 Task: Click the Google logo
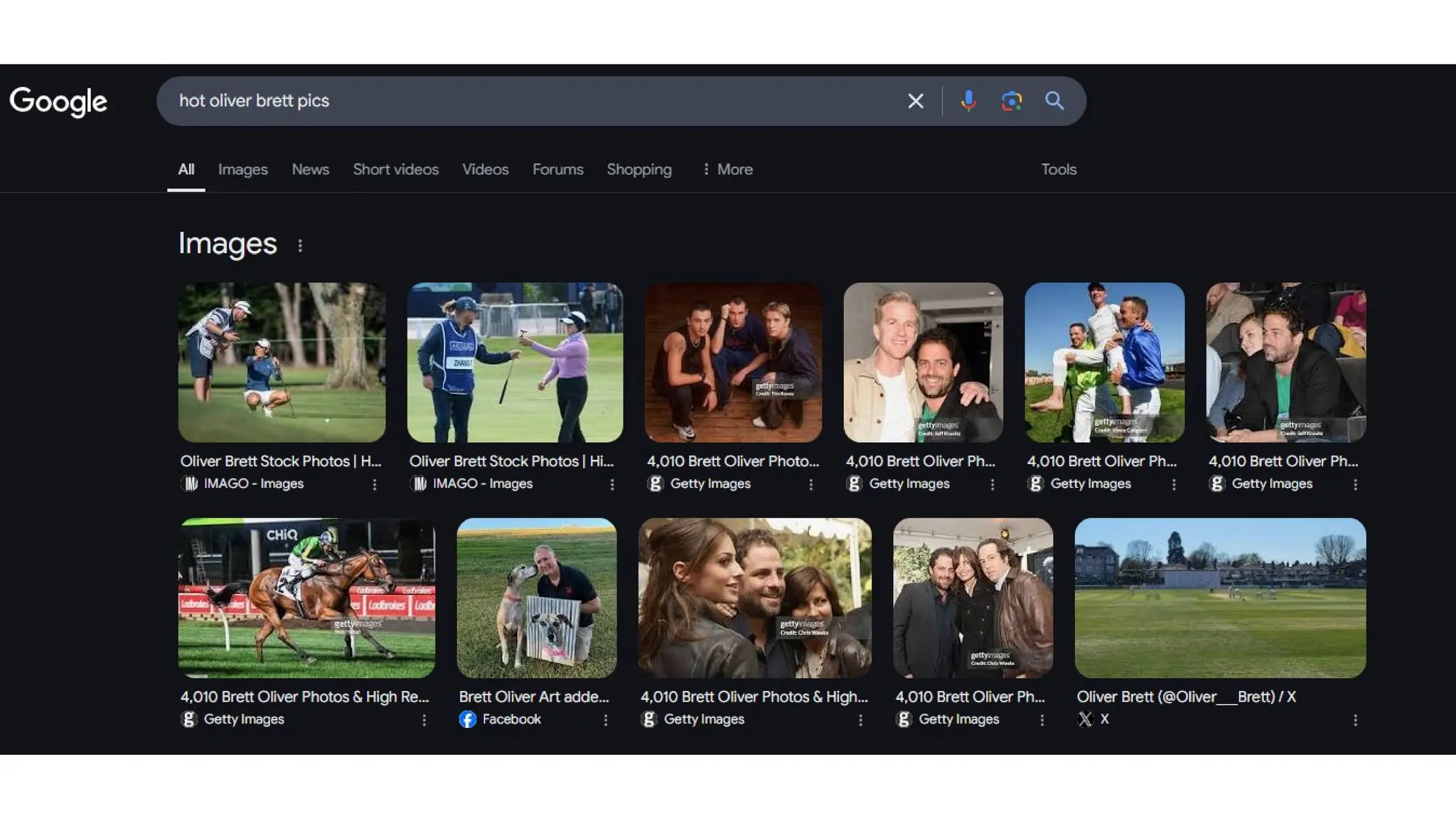(58, 102)
